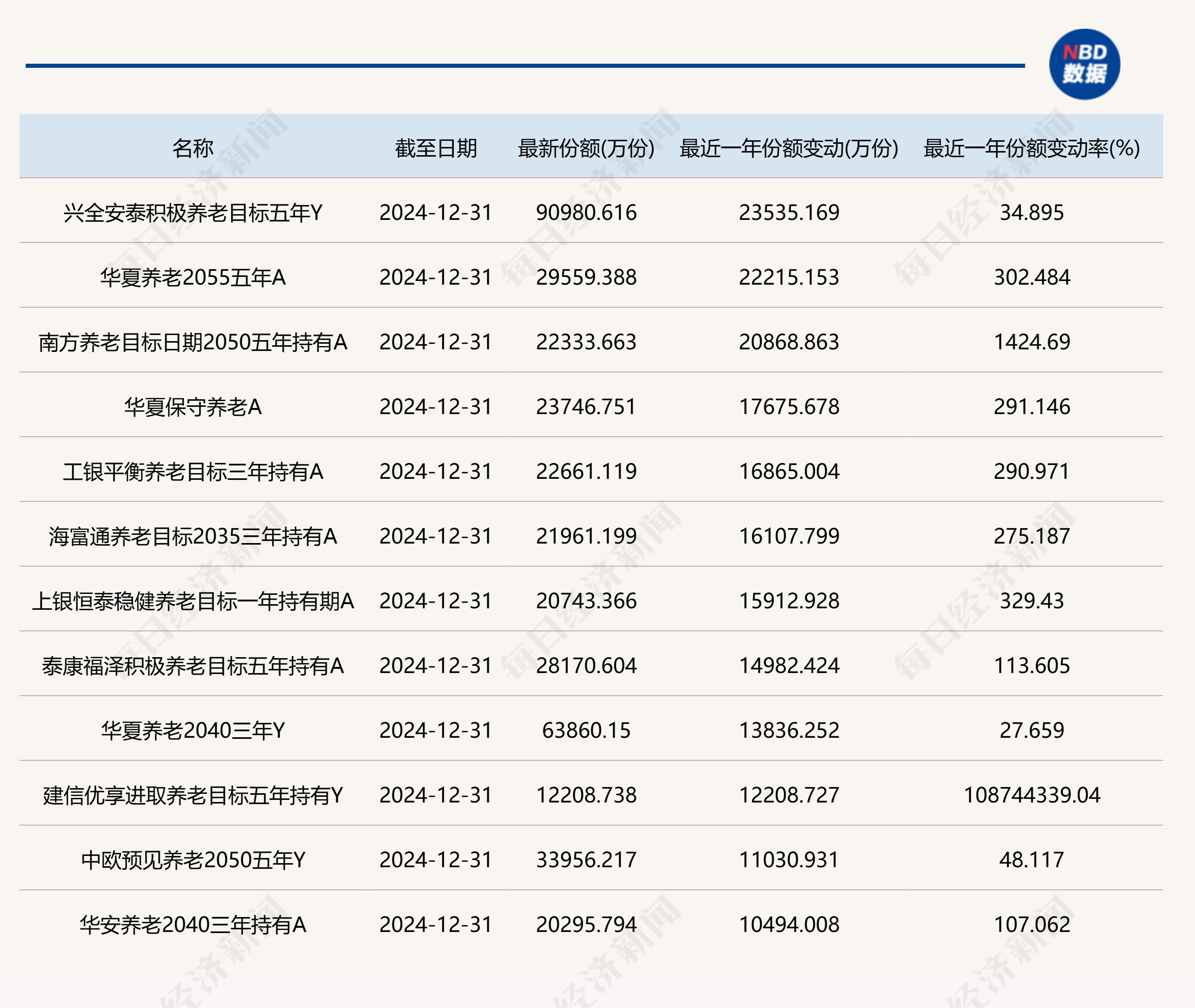Screen dimensions: 1195x1008
Task: Click the change rate value 329.43
Action: (x=1032, y=601)
